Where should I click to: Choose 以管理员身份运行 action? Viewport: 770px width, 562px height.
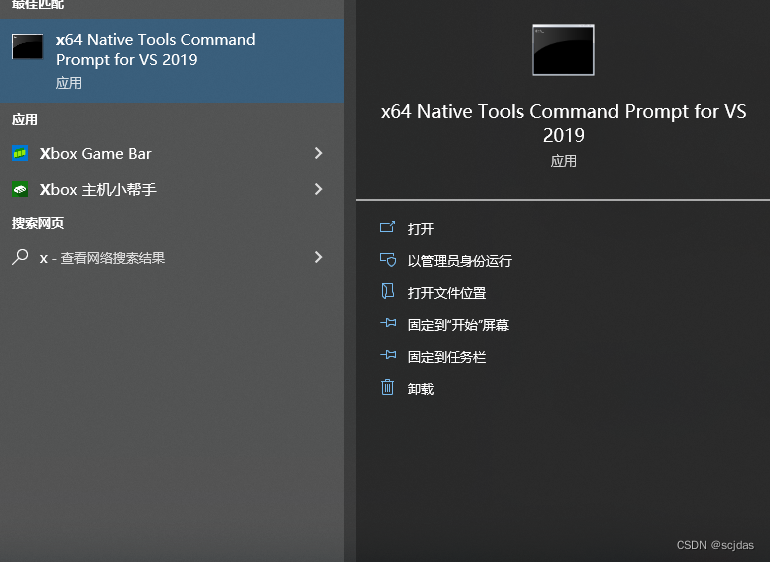coord(460,261)
